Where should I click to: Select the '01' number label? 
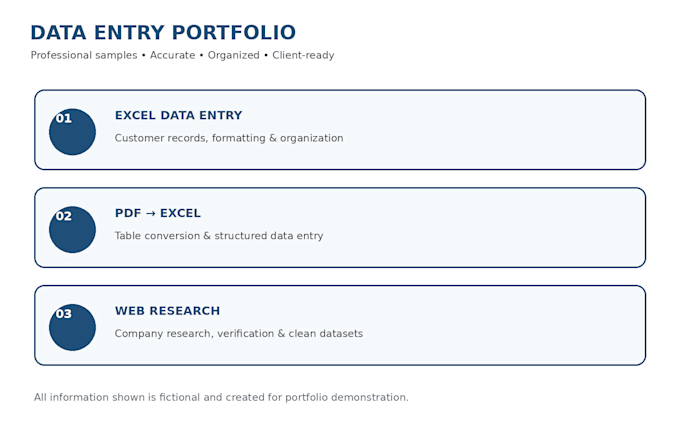[64, 118]
